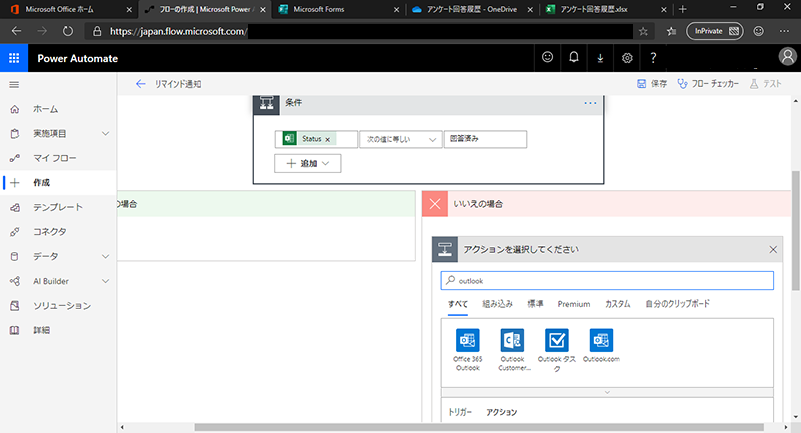Click the red X いいえの場合 icon
Screen dimensions: 801x433
(x=435, y=204)
